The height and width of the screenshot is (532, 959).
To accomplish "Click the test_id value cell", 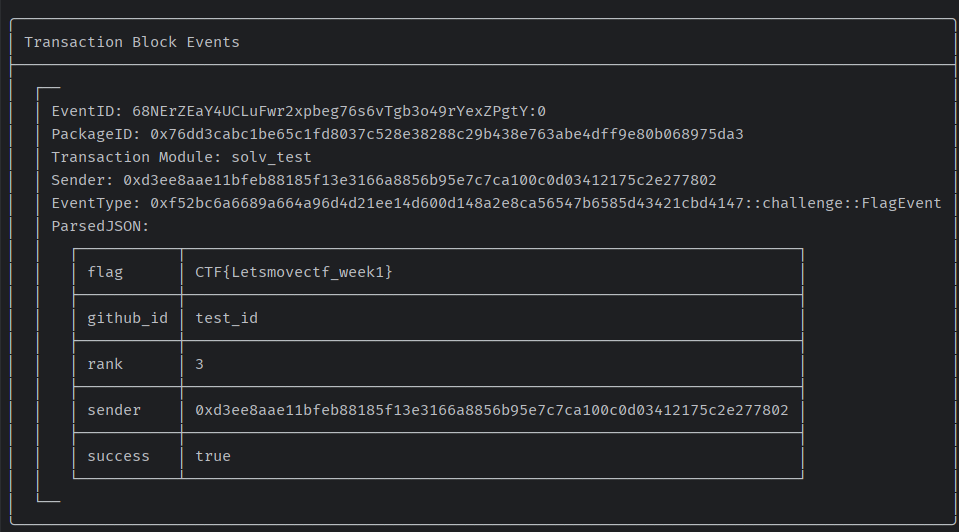I will click(x=492, y=318).
